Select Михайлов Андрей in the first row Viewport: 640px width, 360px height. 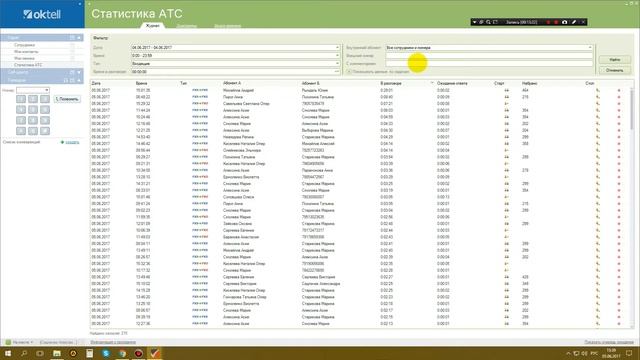238,90
